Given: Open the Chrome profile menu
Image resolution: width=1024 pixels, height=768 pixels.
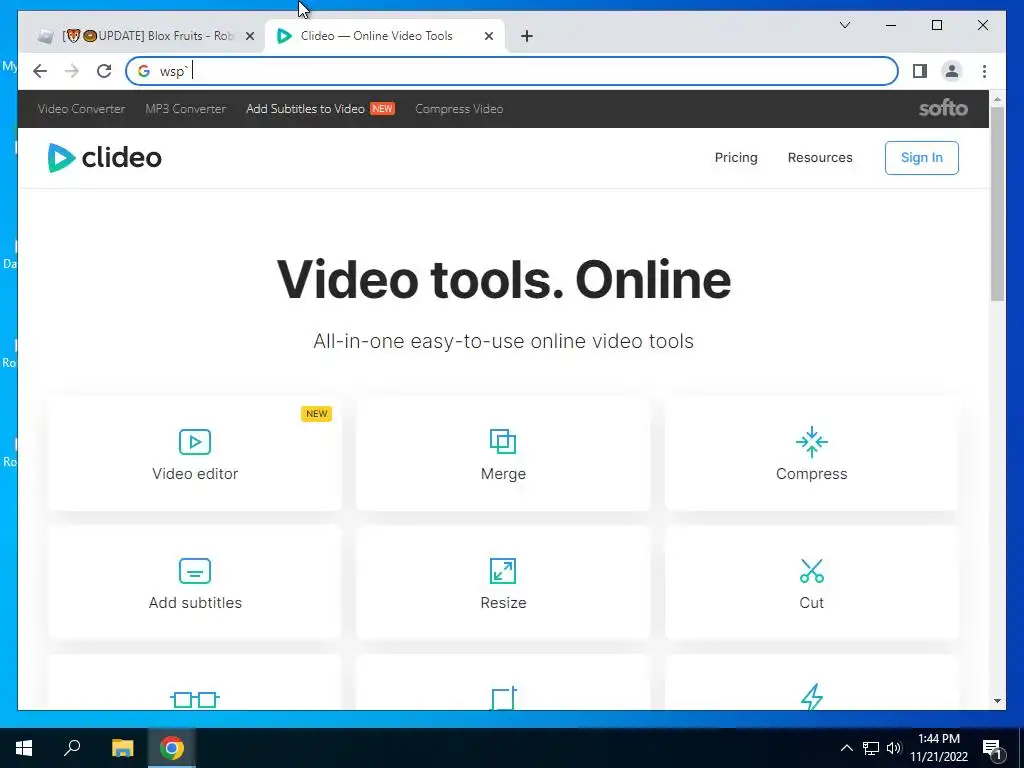Looking at the screenshot, I should click(952, 71).
